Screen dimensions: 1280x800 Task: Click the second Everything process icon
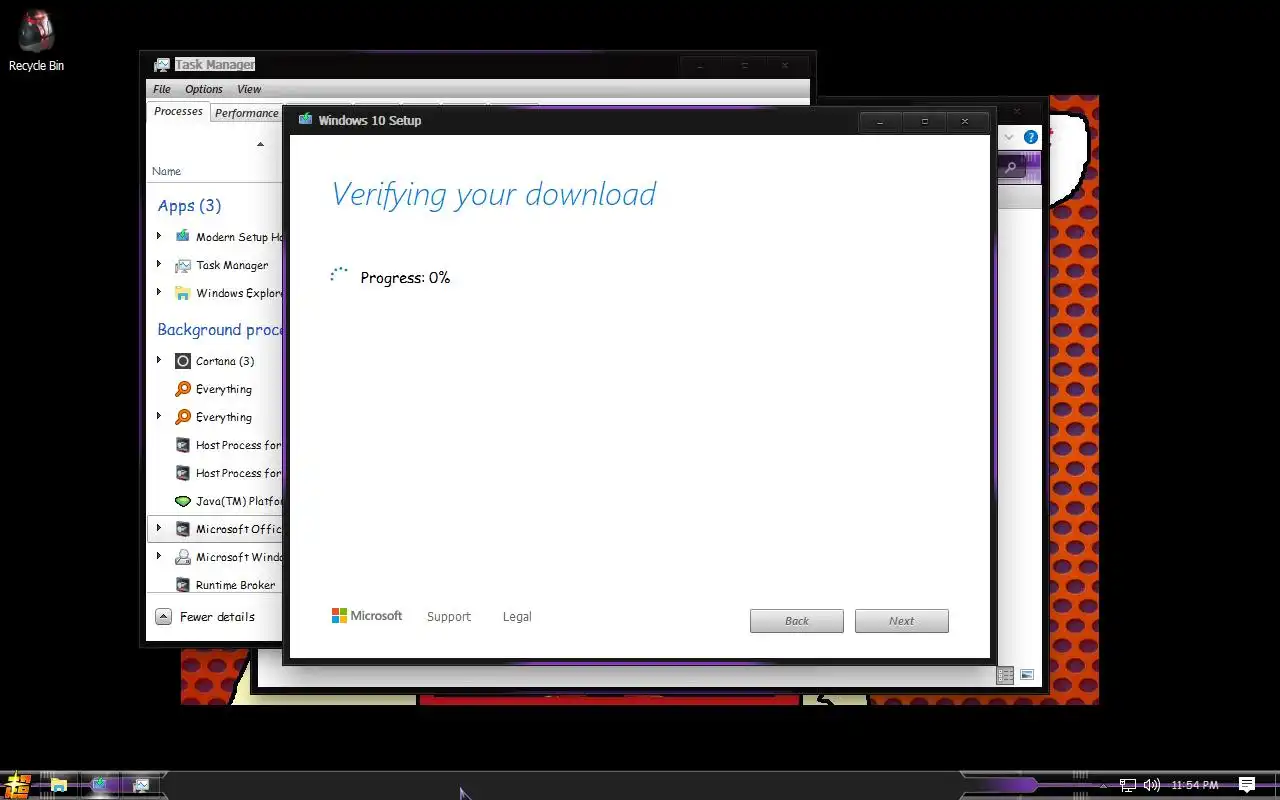point(182,417)
